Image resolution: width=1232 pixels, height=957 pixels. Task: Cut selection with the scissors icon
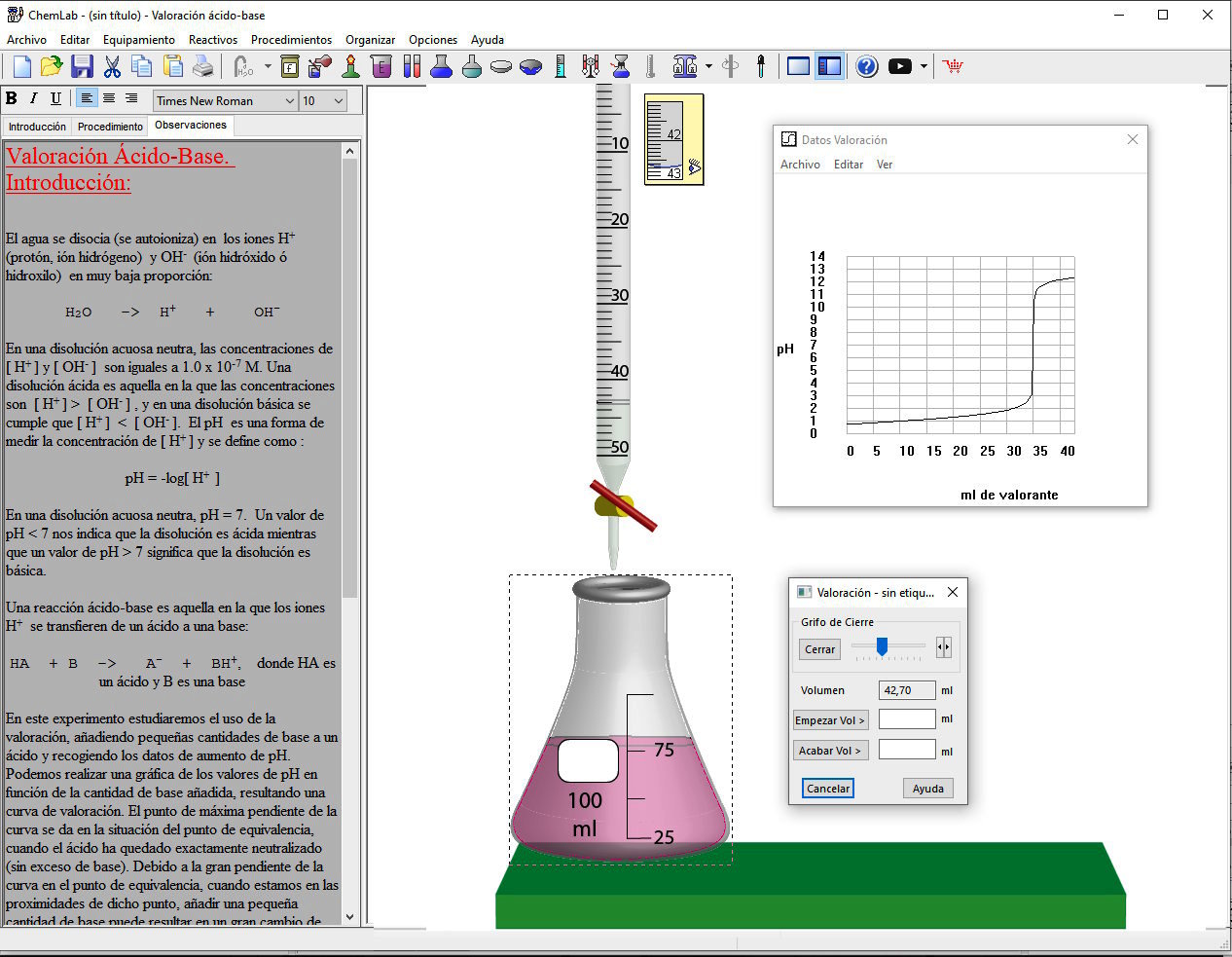[x=112, y=66]
